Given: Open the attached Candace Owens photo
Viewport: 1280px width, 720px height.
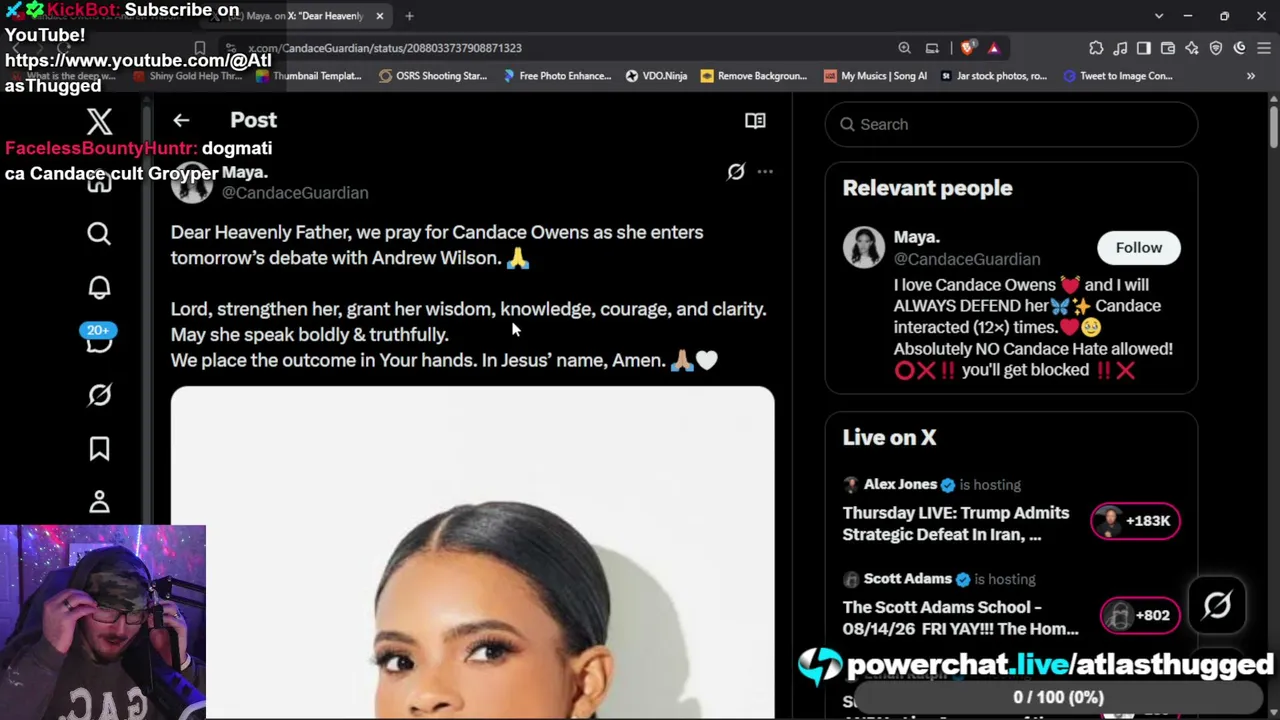Looking at the screenshot, I should [x=472, y=553].
